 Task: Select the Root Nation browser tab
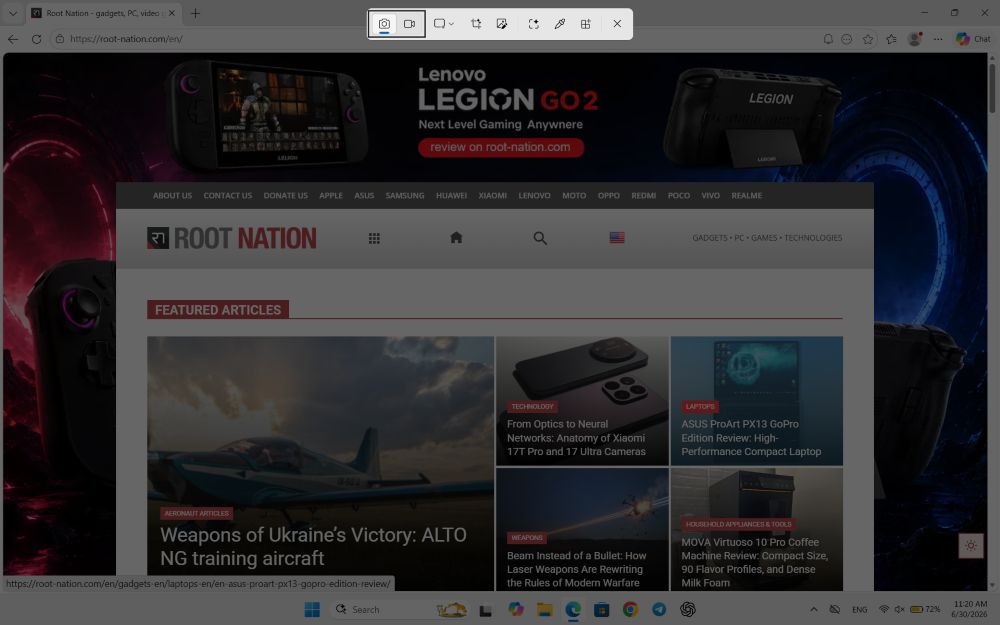click(x=102, y=13)
